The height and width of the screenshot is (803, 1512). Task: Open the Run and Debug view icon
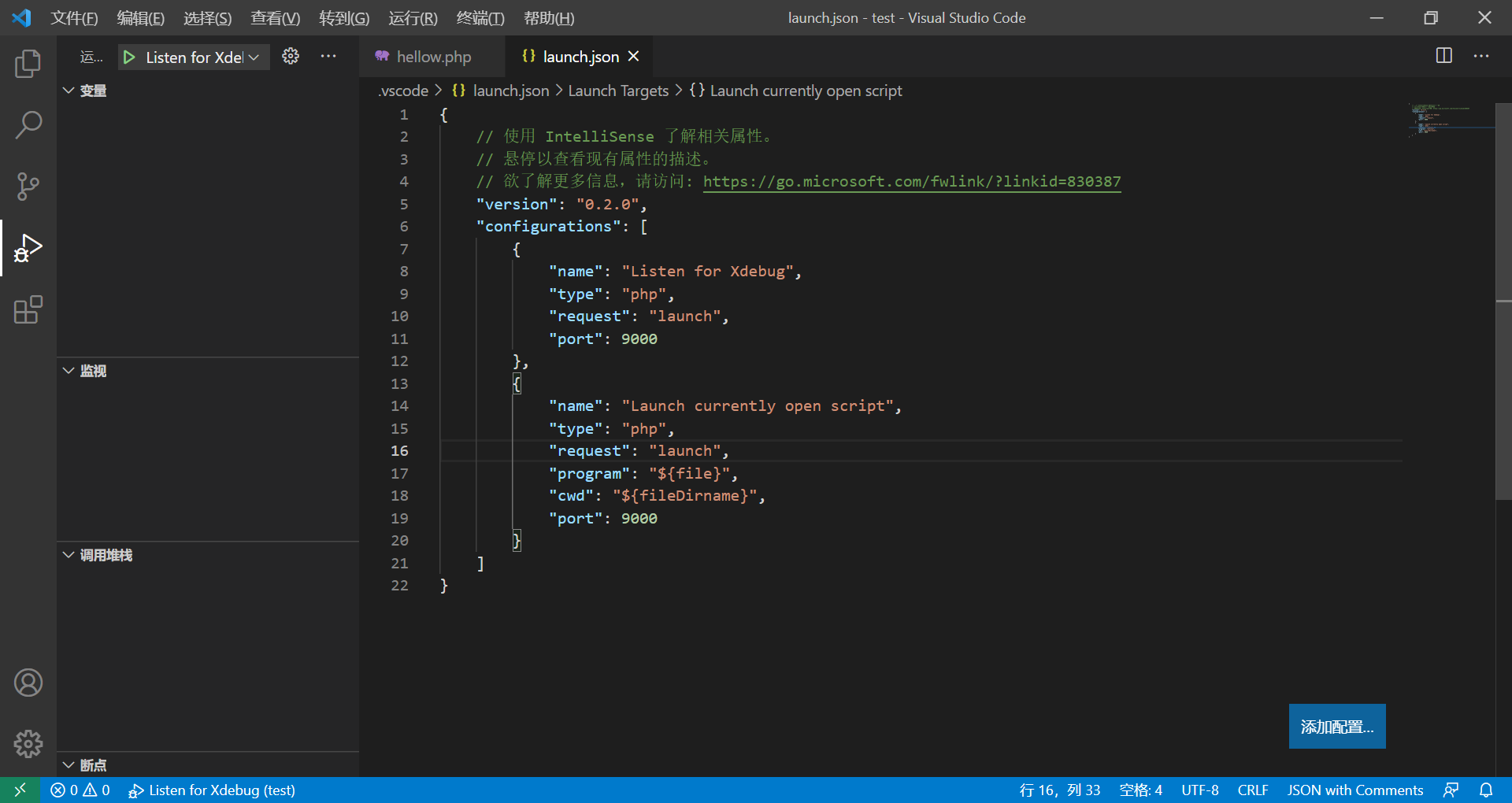coord(28,248)
